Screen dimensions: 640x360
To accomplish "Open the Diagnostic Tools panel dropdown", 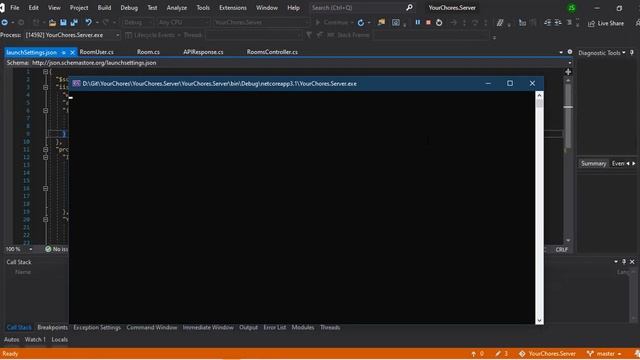I will pos(624,53).
